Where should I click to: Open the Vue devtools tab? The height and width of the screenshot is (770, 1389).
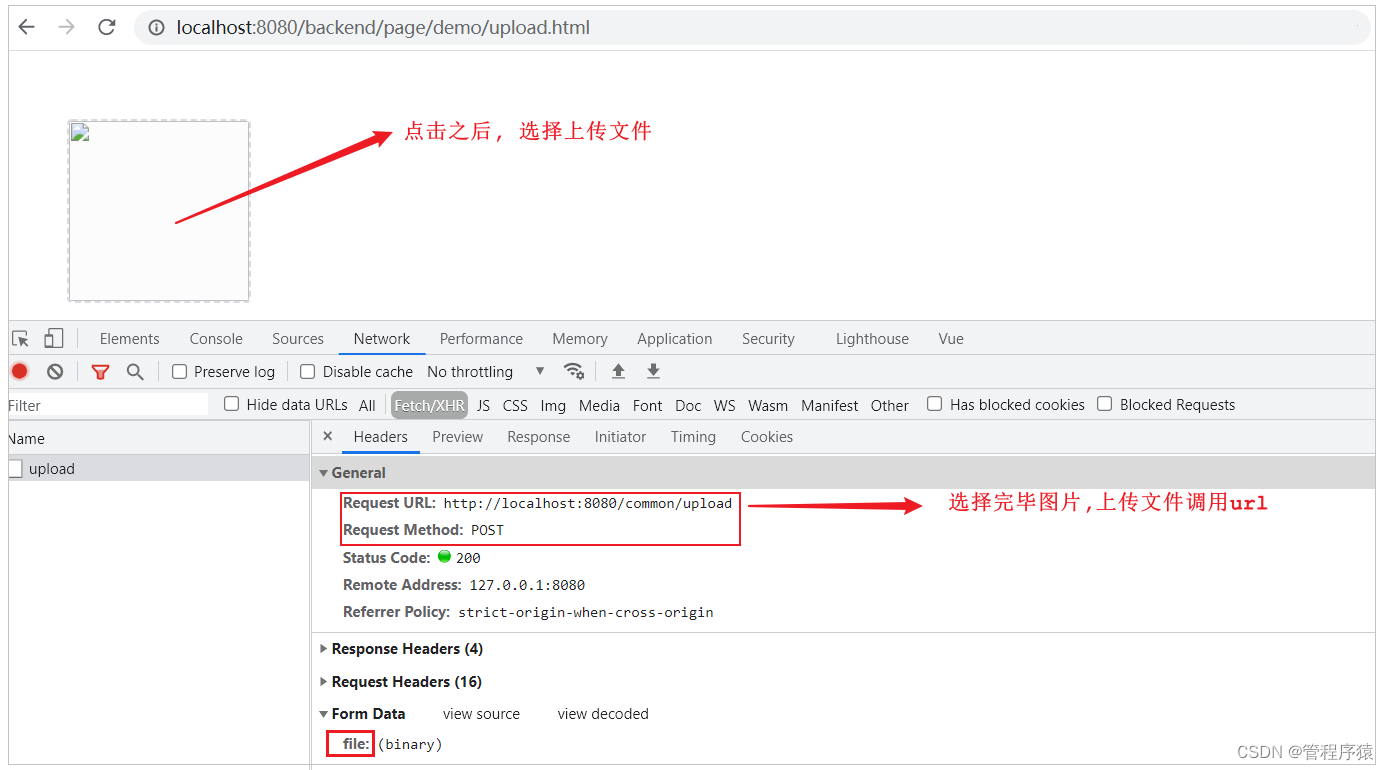[951, 339]
